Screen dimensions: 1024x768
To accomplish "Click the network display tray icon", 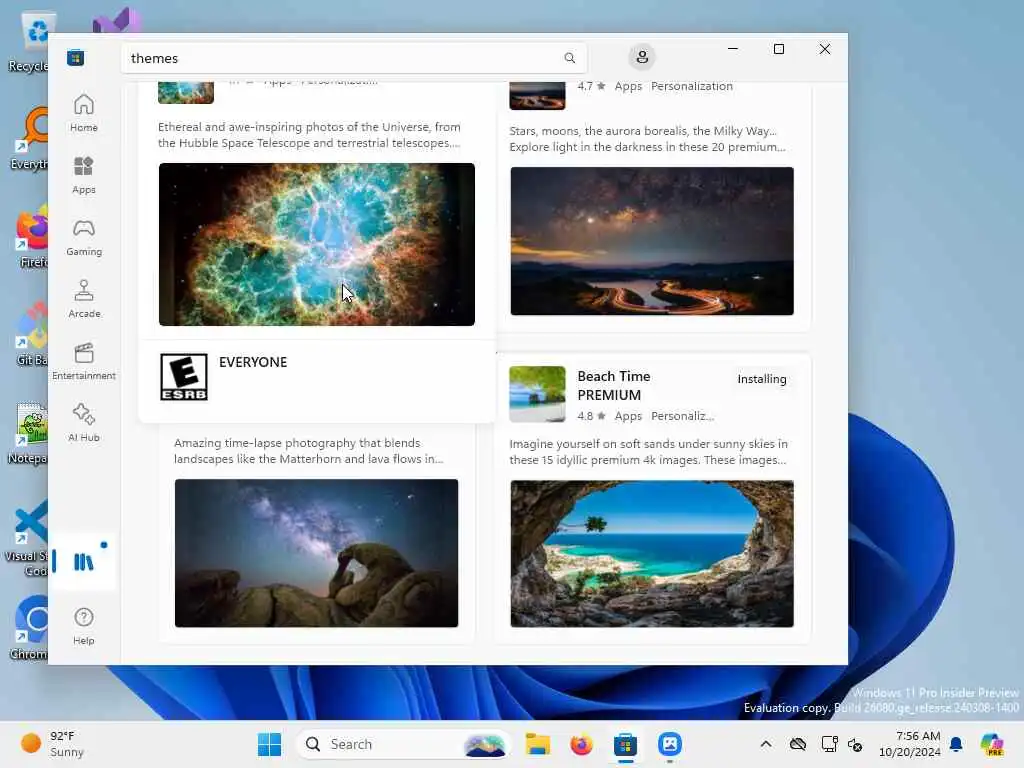I will [x=829, y=744].
